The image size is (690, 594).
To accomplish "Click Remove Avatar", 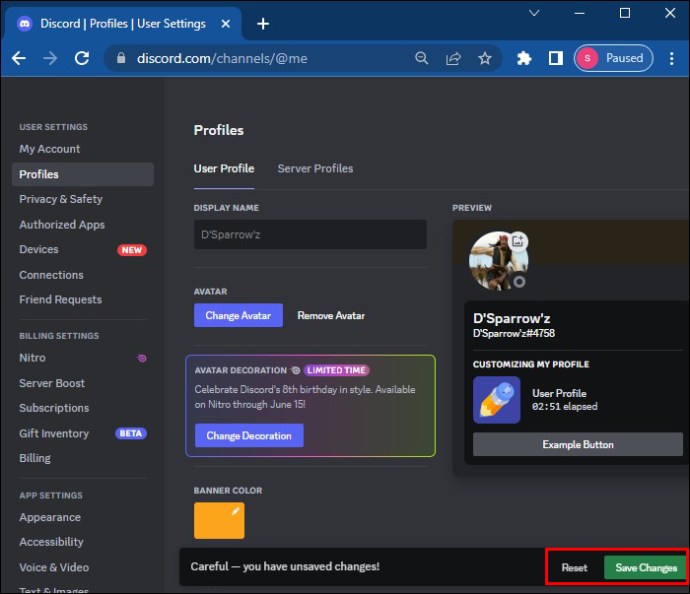I will click(x=331, y=315).
